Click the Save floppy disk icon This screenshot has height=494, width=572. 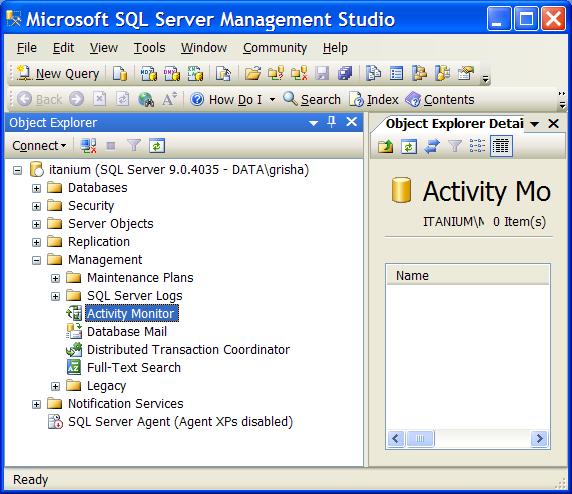click(x=322, y=73)
